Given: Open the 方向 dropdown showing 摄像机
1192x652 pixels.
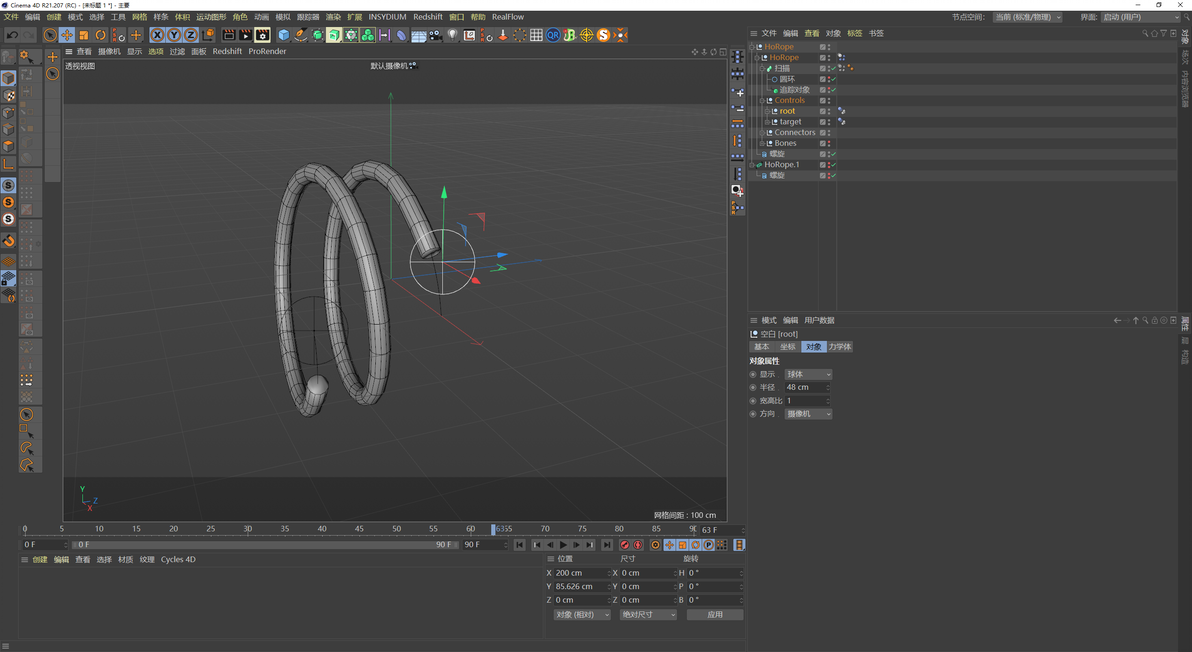Looking at the screenshot, I should (807, 413).
